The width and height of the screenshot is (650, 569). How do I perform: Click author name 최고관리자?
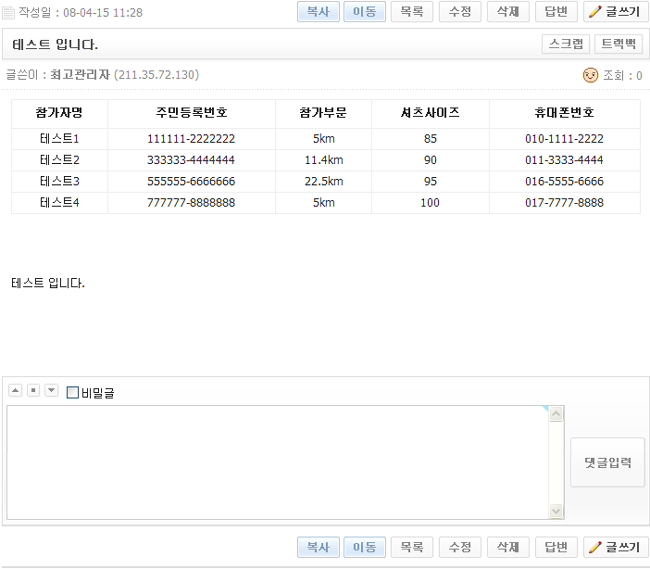point(80,75)
